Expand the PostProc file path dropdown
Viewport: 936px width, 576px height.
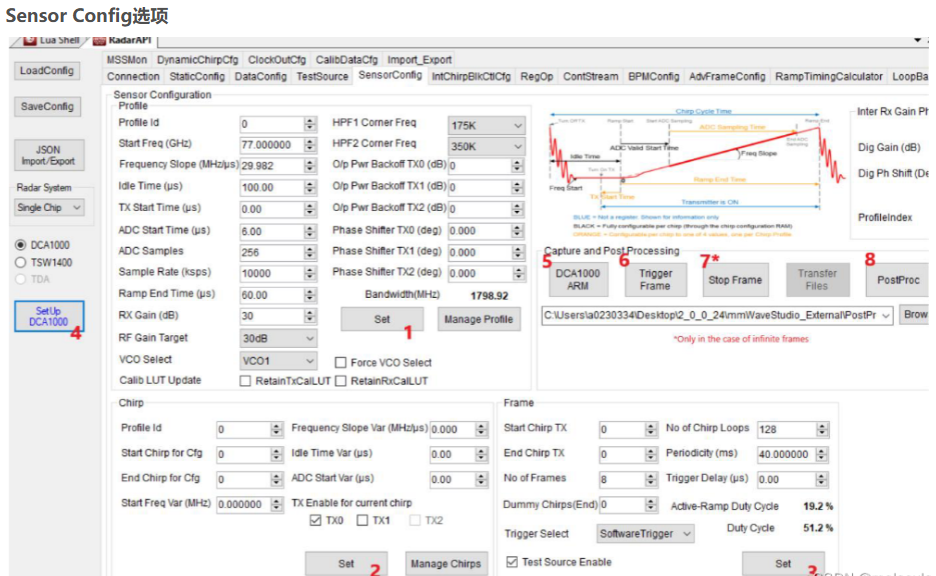(x=886, y=315)
